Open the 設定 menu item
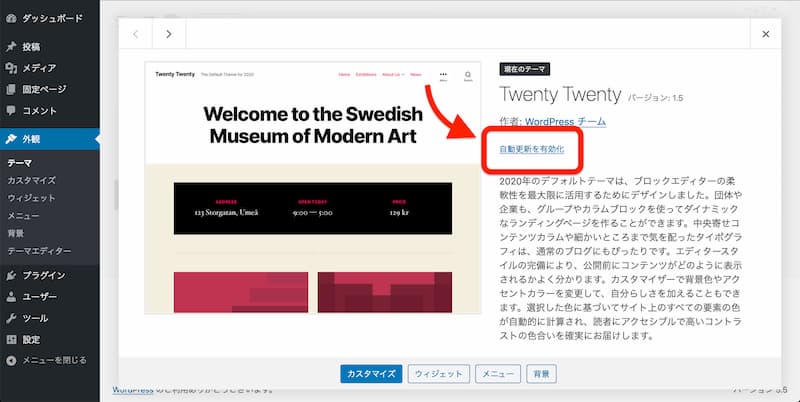800x402 pixels. click(50, 339)
